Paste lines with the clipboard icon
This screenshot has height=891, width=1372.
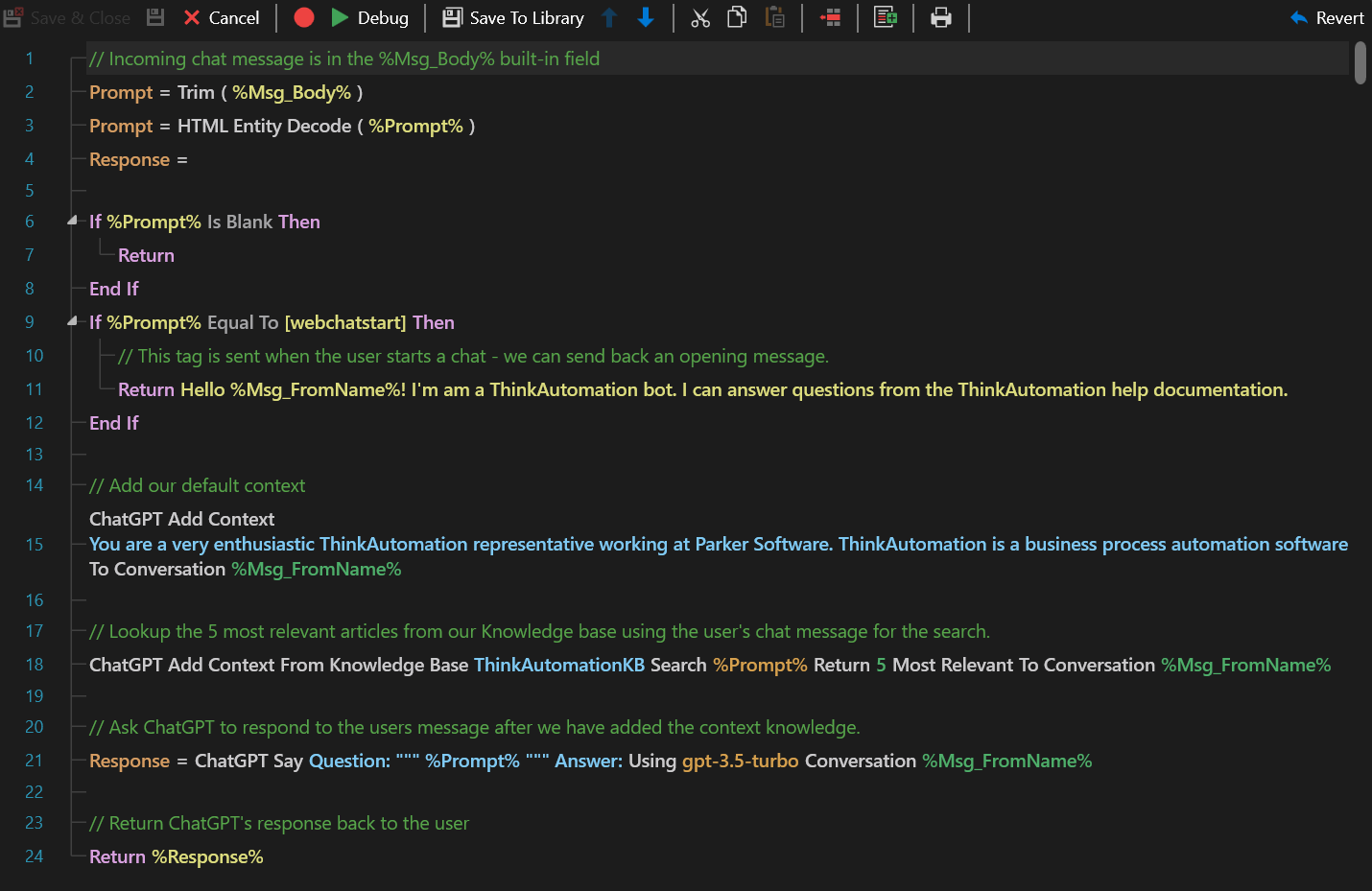pos(775,17)
